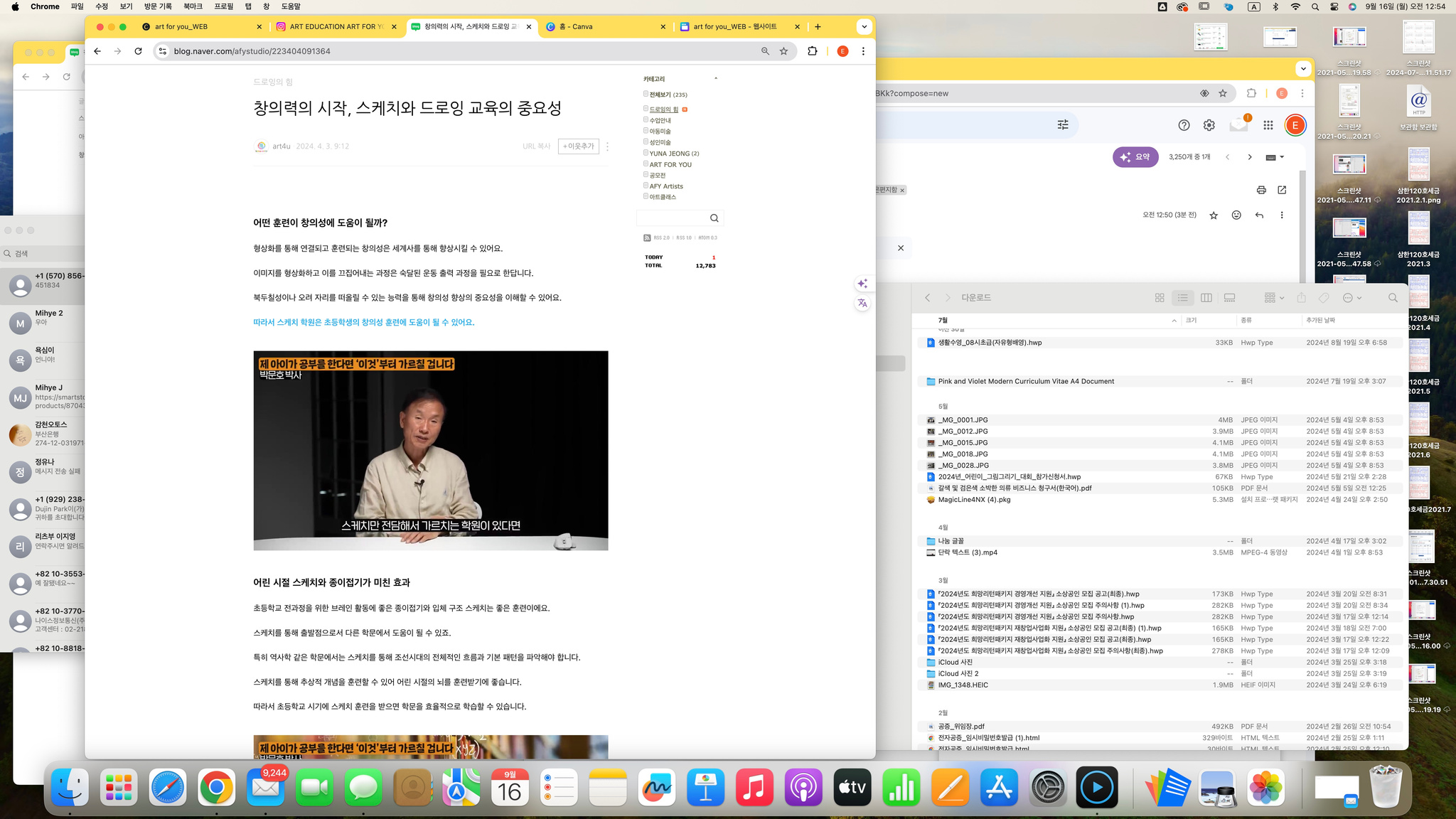The height and width of the screenshot is (819, 1456).
Task: Click the URL 복사 link
Action: 536,146
